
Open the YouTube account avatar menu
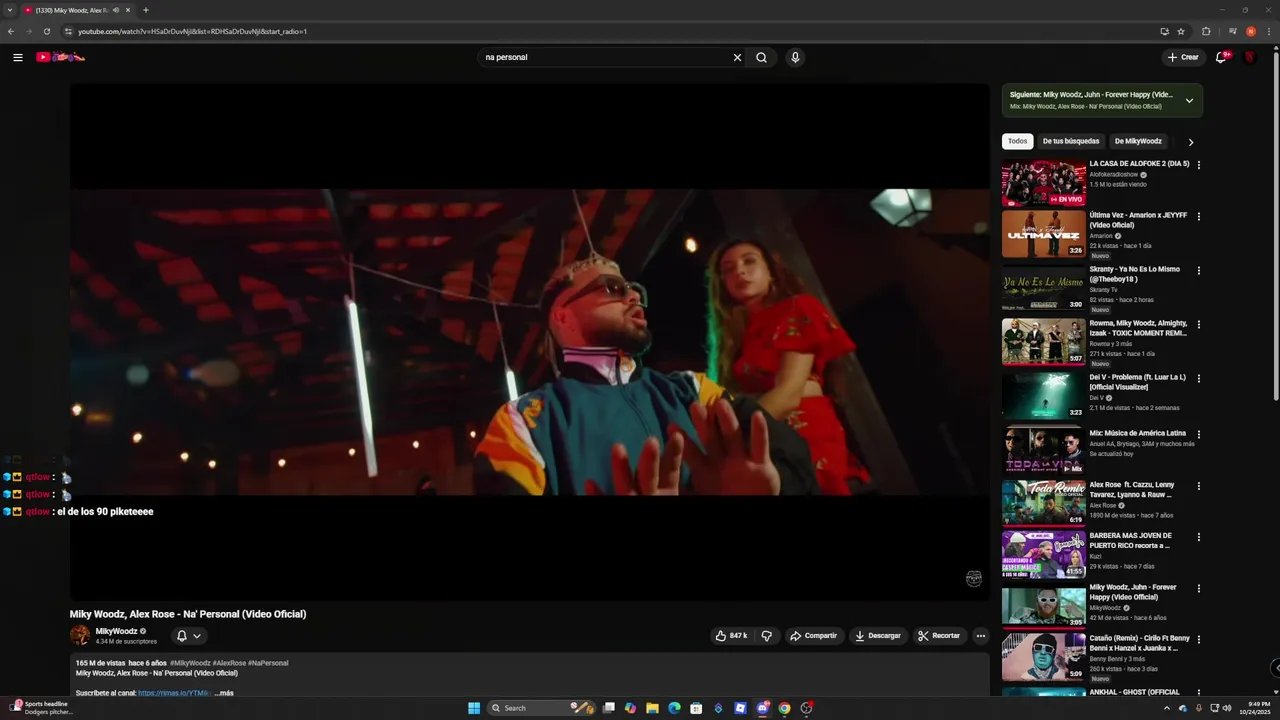[1249, 57]
